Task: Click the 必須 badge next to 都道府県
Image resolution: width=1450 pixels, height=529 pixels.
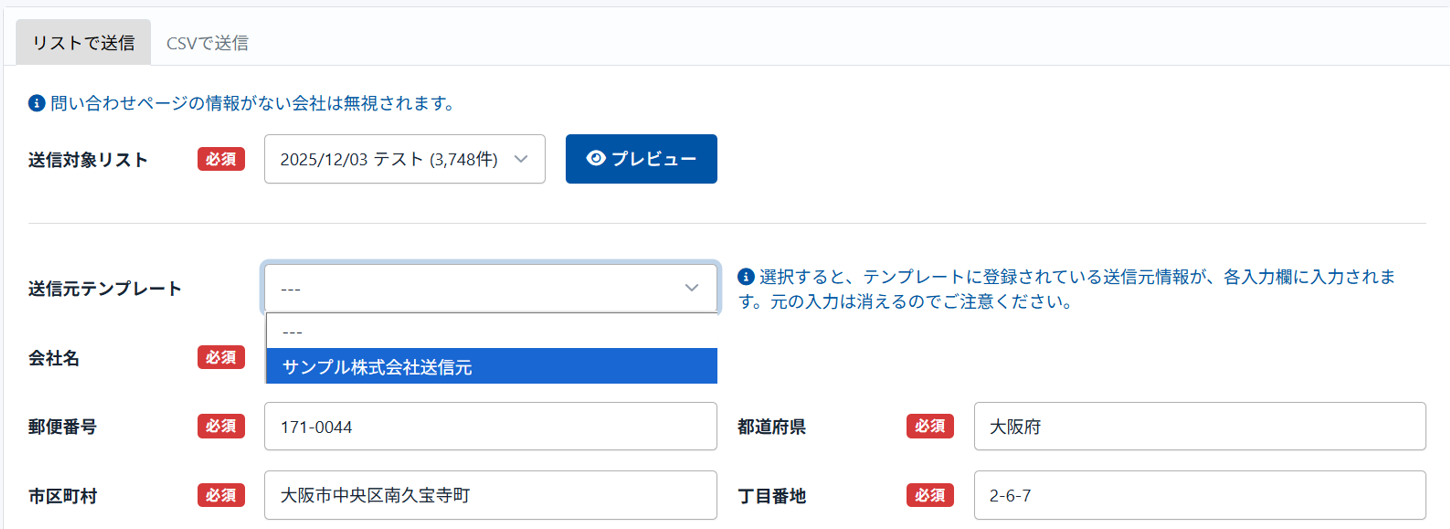Action: pos(930,427)
